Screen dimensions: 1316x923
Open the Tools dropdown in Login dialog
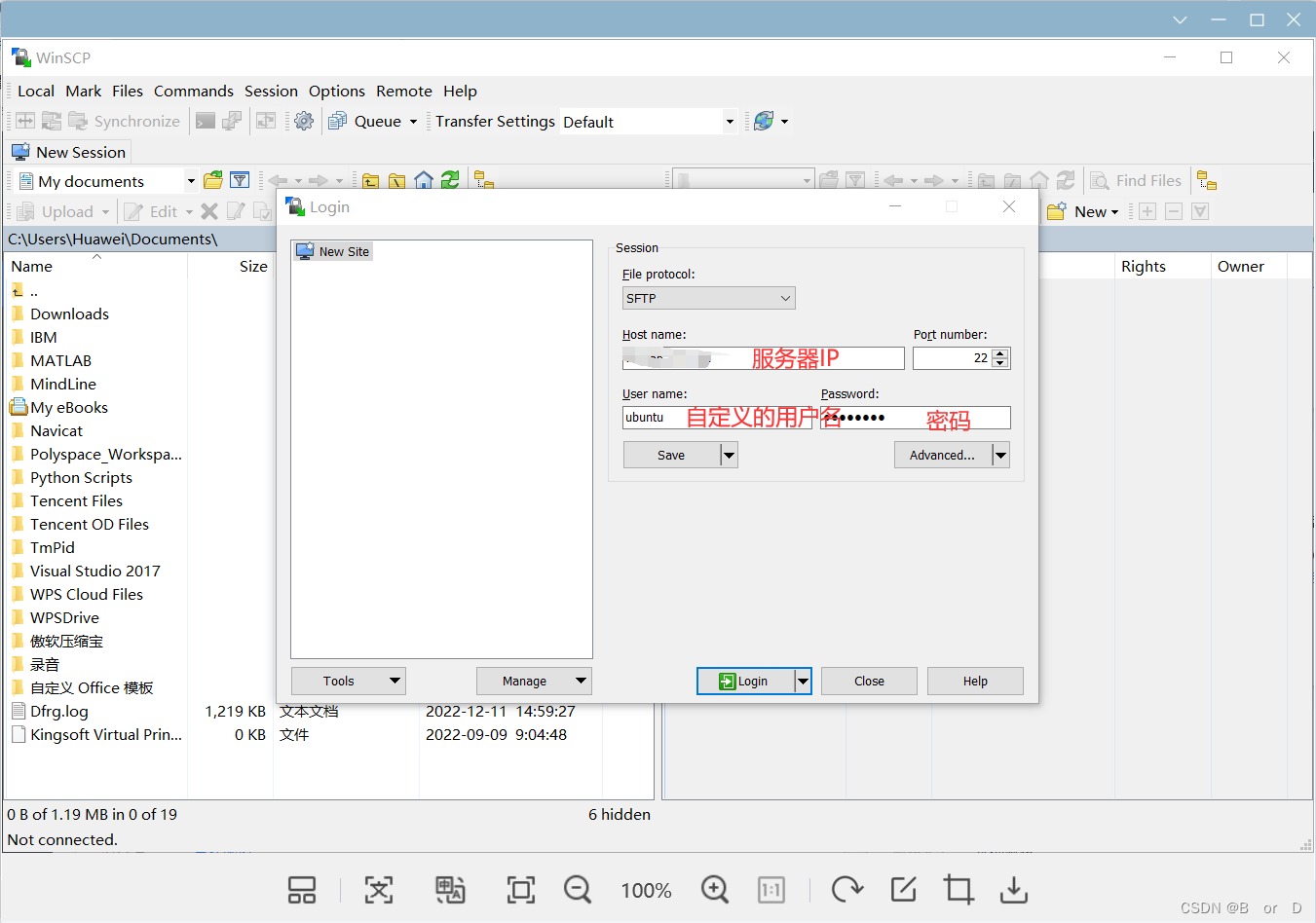click(349, 681)
